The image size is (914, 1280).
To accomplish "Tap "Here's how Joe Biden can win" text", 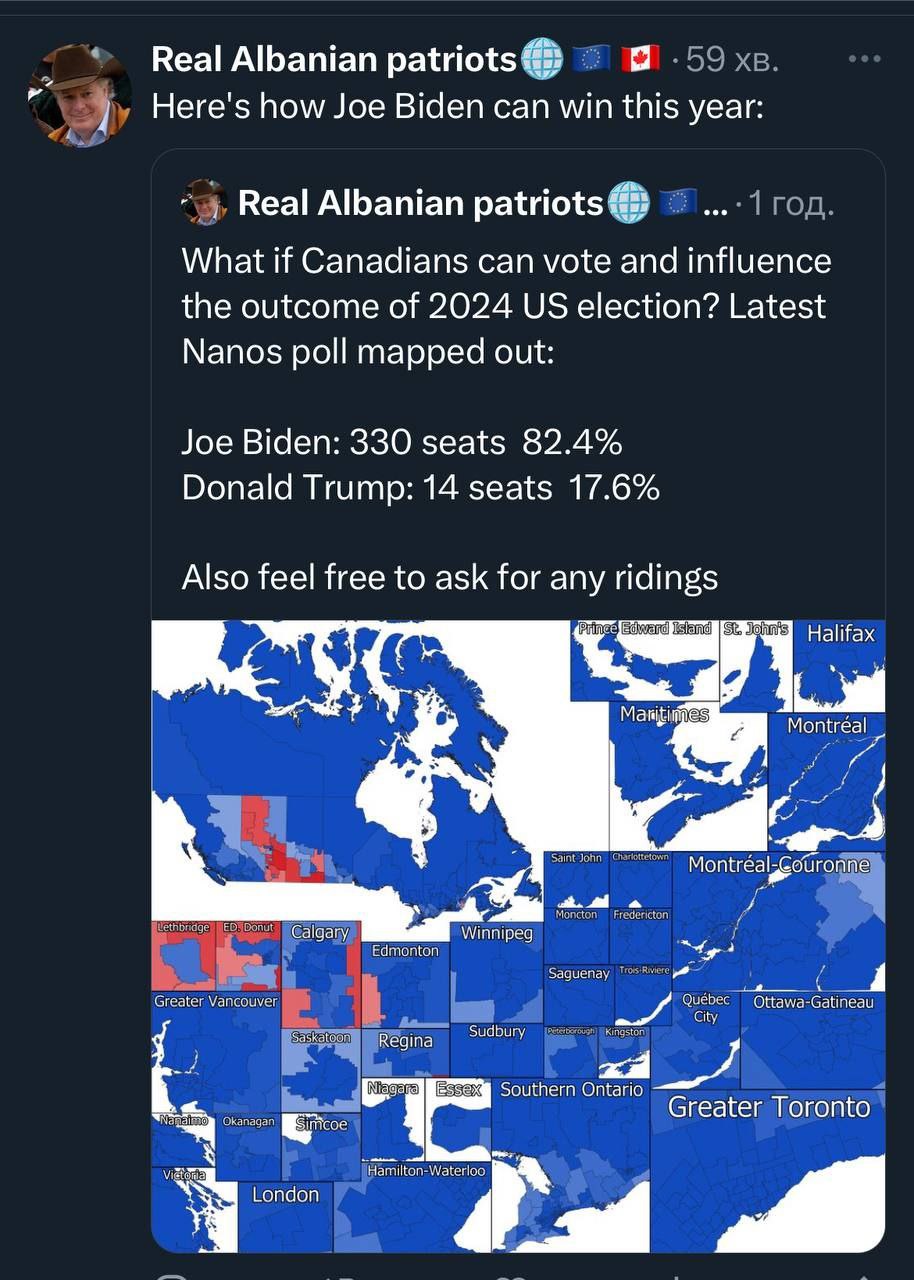I will click(457, 105).
